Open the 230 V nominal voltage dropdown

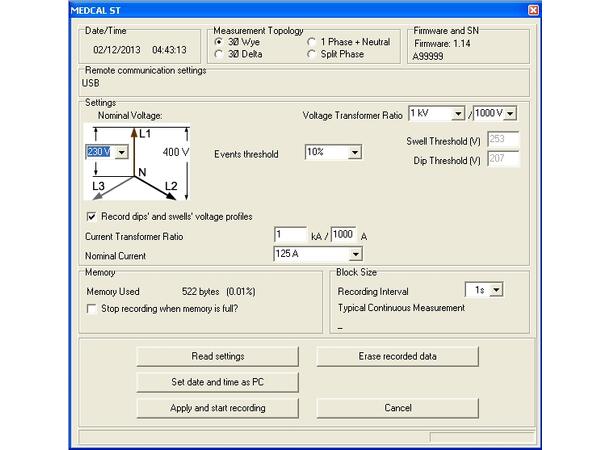click(122, 152)
